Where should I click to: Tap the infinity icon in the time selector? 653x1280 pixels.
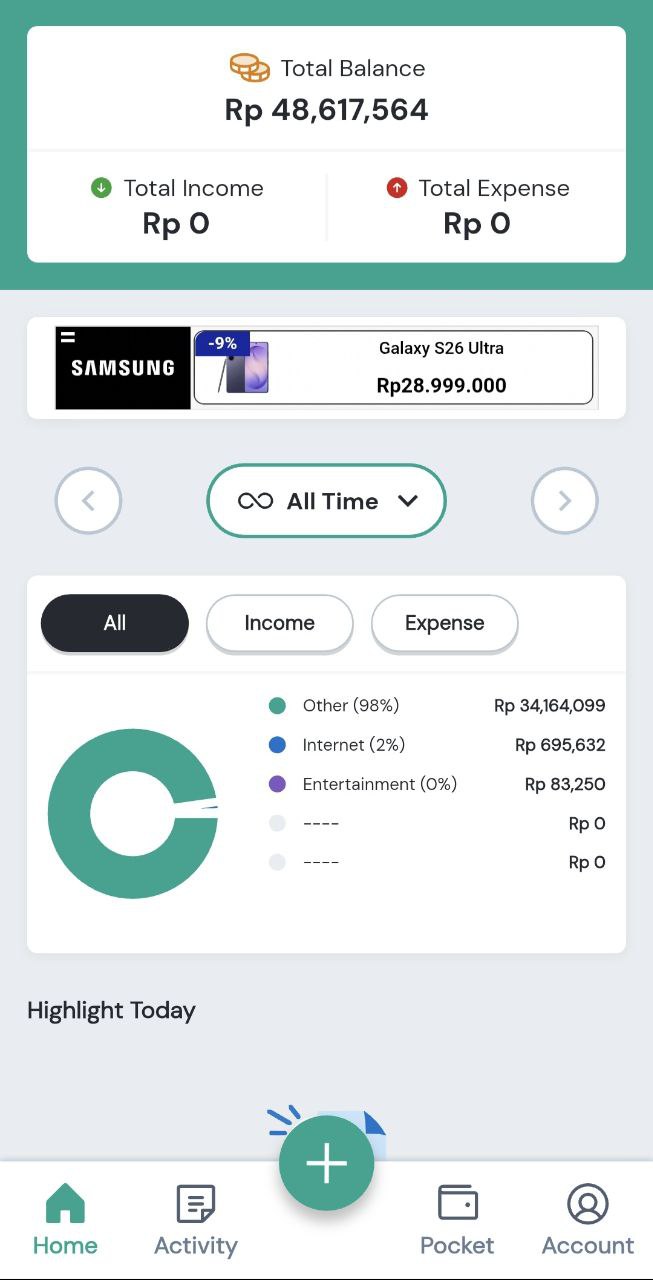pos(255,500)
